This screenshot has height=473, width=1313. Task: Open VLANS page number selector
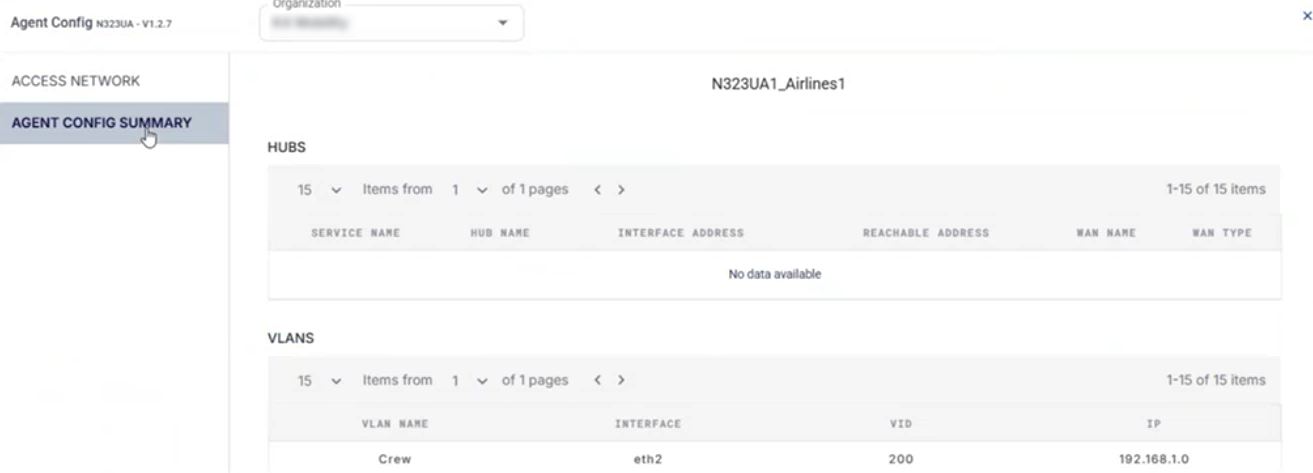pos(470,381)
